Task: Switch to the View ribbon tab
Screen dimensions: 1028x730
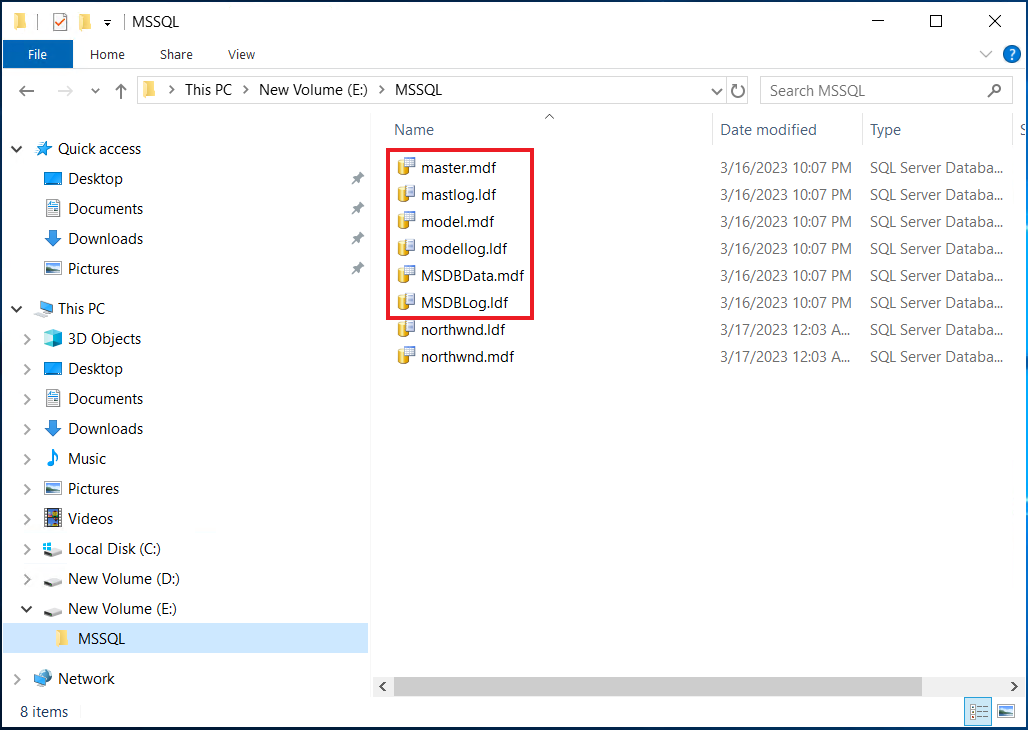Action: pos(240,54)
